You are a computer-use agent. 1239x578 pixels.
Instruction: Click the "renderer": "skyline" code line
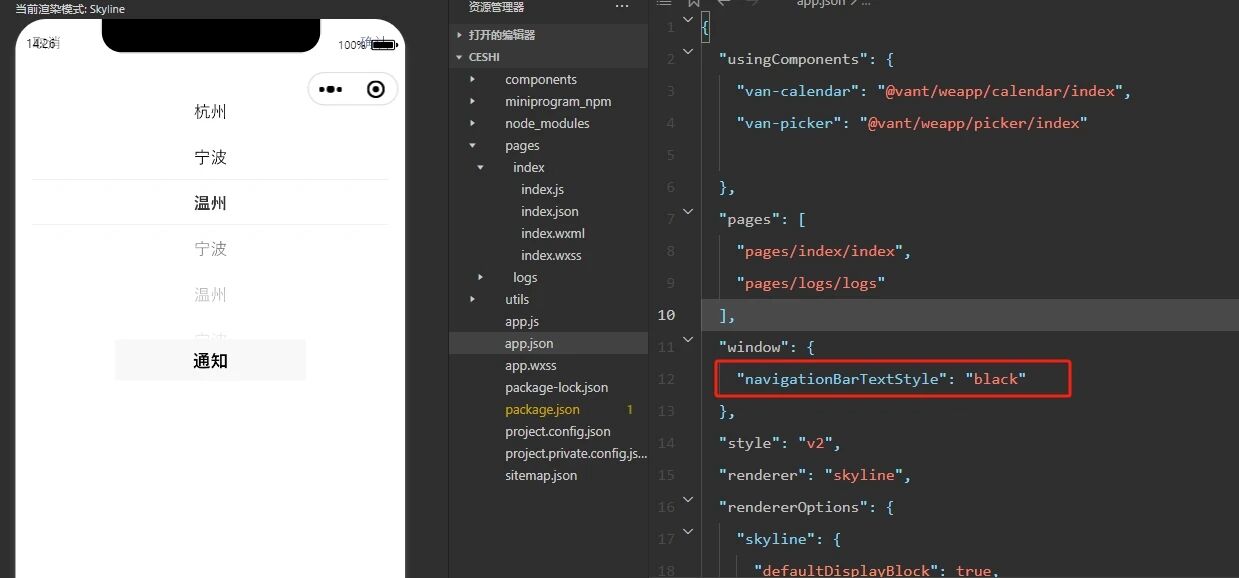[x=815, y=475]
